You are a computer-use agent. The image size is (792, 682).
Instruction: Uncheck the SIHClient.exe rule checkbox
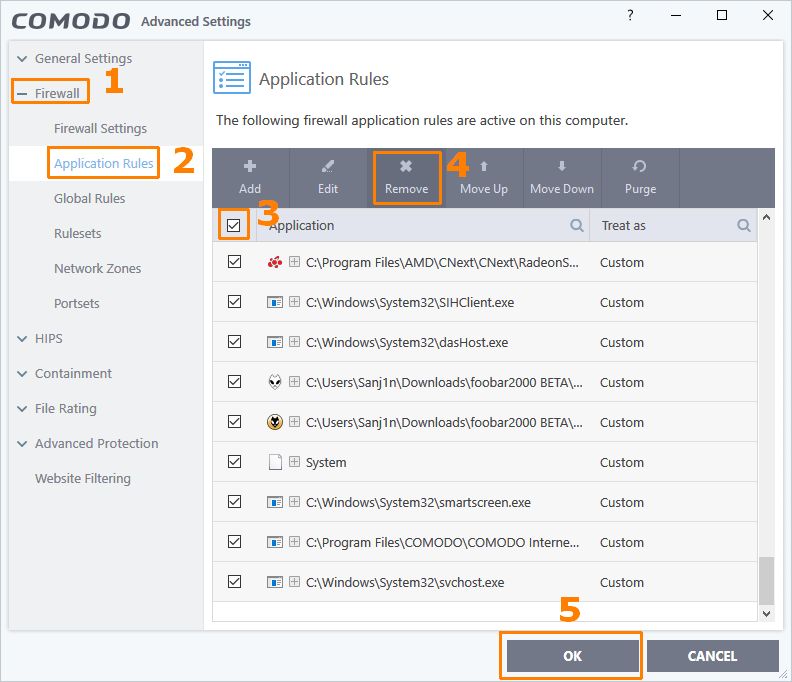coord(234,302)
